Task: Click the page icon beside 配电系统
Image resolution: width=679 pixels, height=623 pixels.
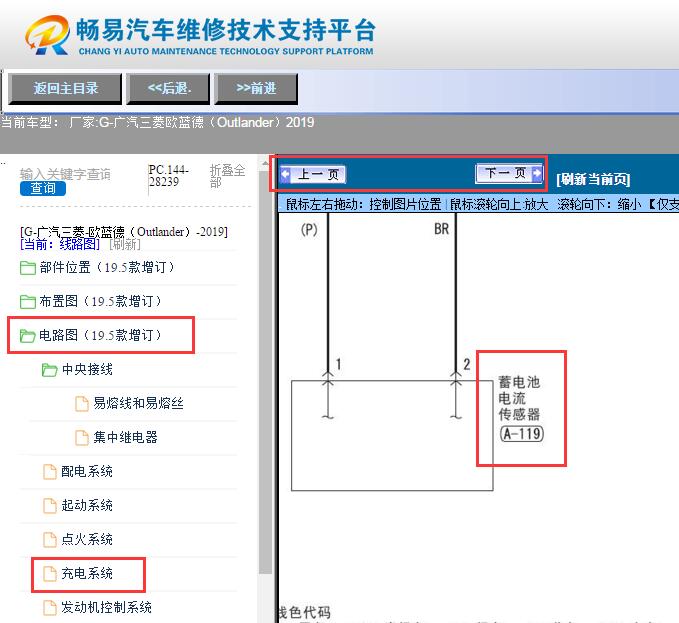Action: (x=50, y=471)
